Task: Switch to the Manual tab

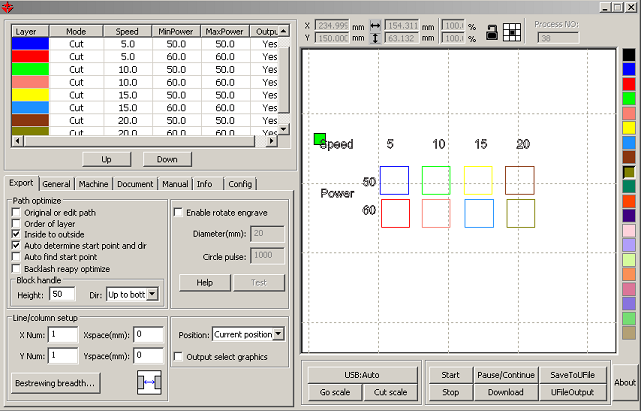Action: 175,184
